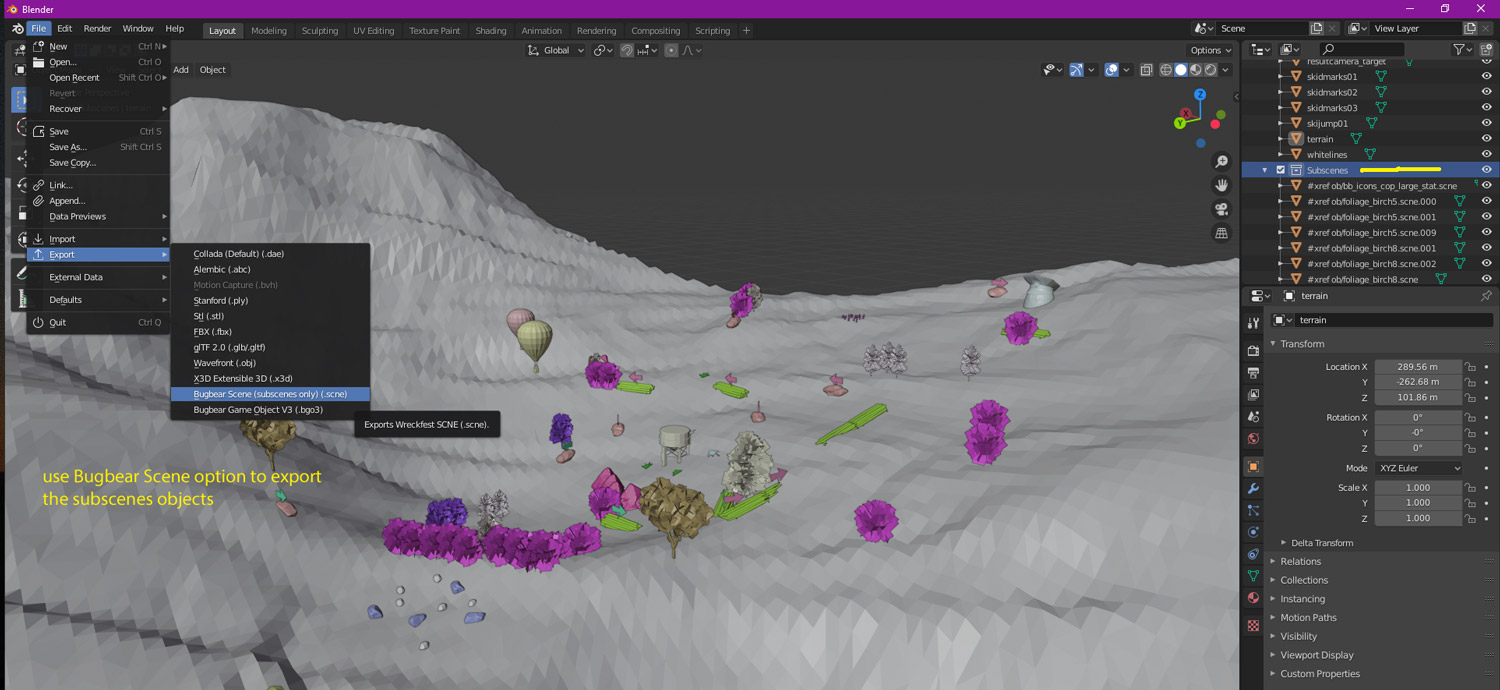The height and width of the screenshot is (690, 1500).
Task: Toggle the snapping magnet button
Action: point(627,50)
